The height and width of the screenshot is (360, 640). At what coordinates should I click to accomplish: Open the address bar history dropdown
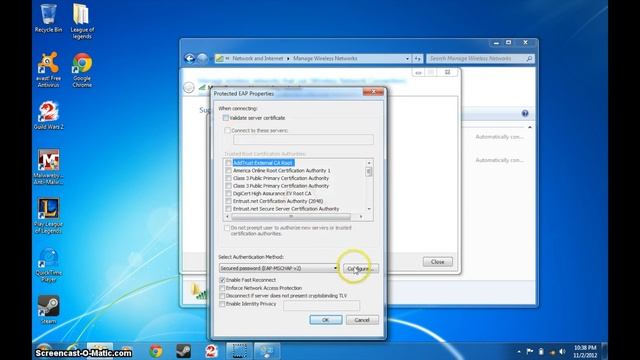(407, 59)
